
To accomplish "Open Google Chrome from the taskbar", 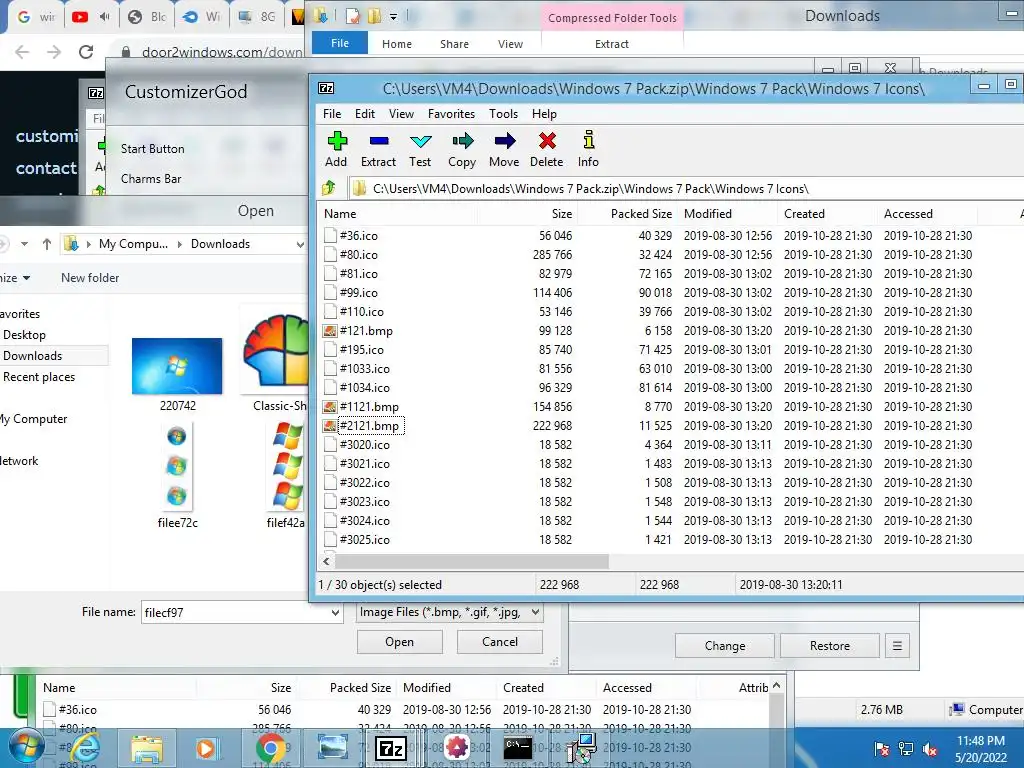I will click(270, 748).
